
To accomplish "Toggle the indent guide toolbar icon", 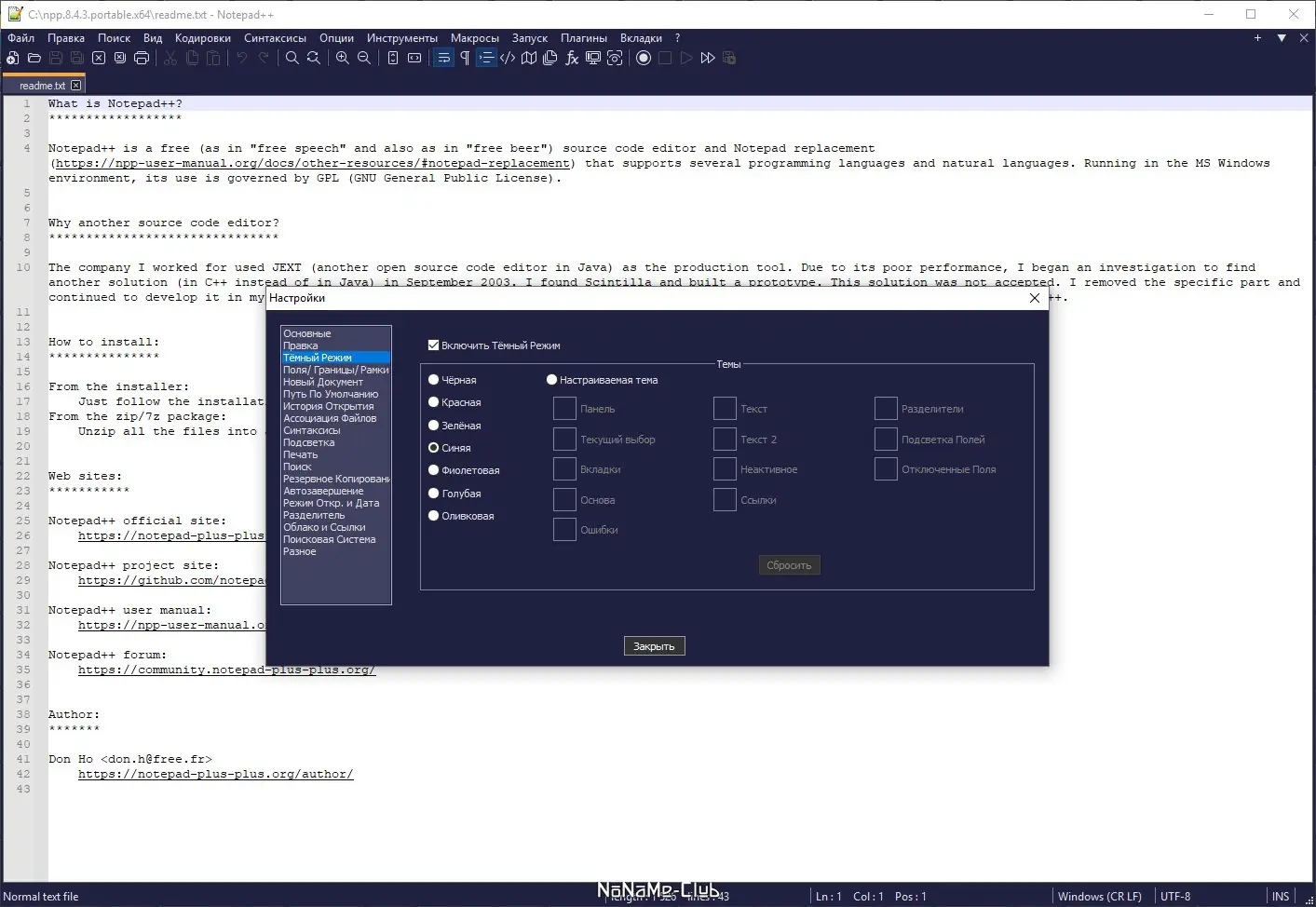I will 486,58.
